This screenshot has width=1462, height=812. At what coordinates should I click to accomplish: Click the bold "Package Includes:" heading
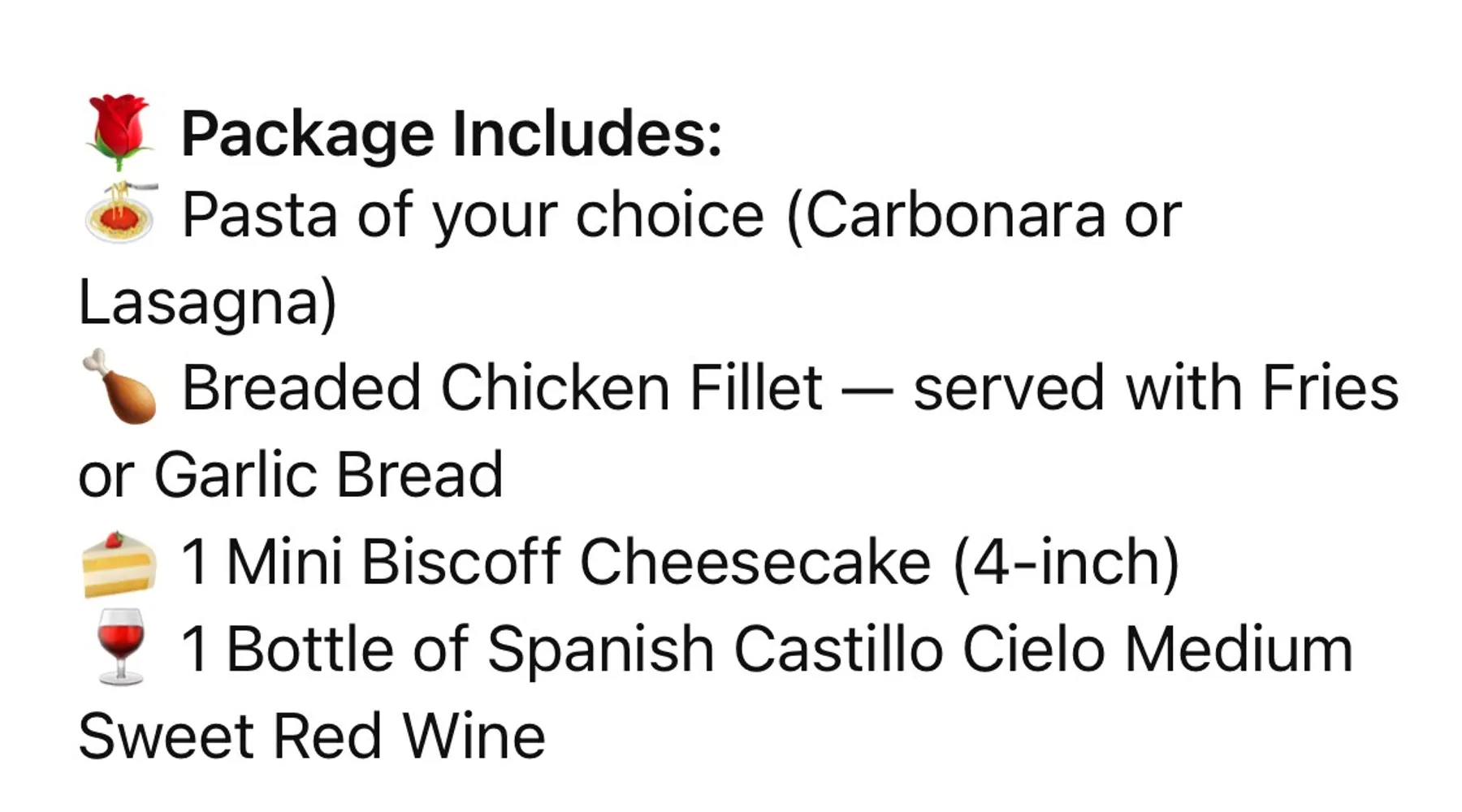(451, 134)
